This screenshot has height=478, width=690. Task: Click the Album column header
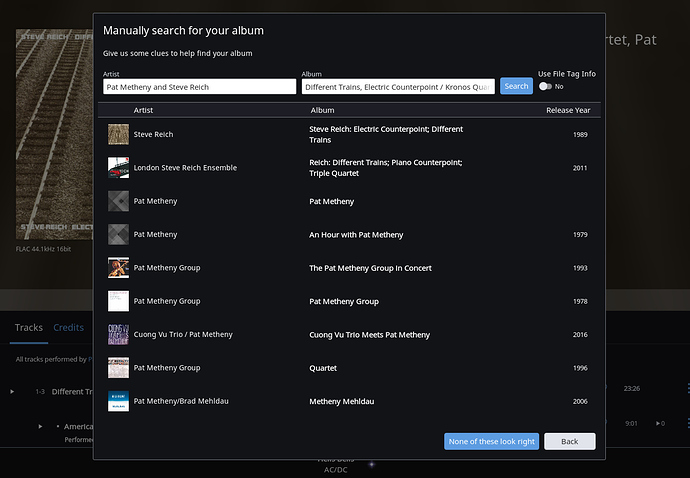pyautogui.click(x=322, y=110)
